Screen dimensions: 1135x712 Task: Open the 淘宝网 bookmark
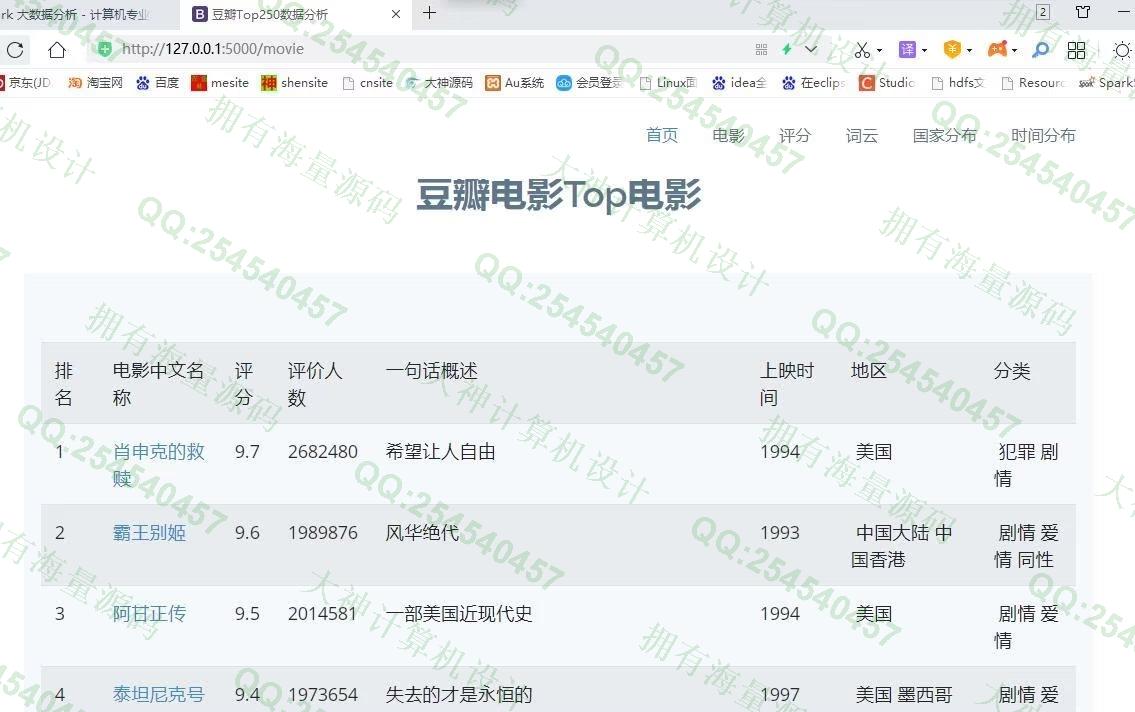pyautogui.click(x=96, y=82)
